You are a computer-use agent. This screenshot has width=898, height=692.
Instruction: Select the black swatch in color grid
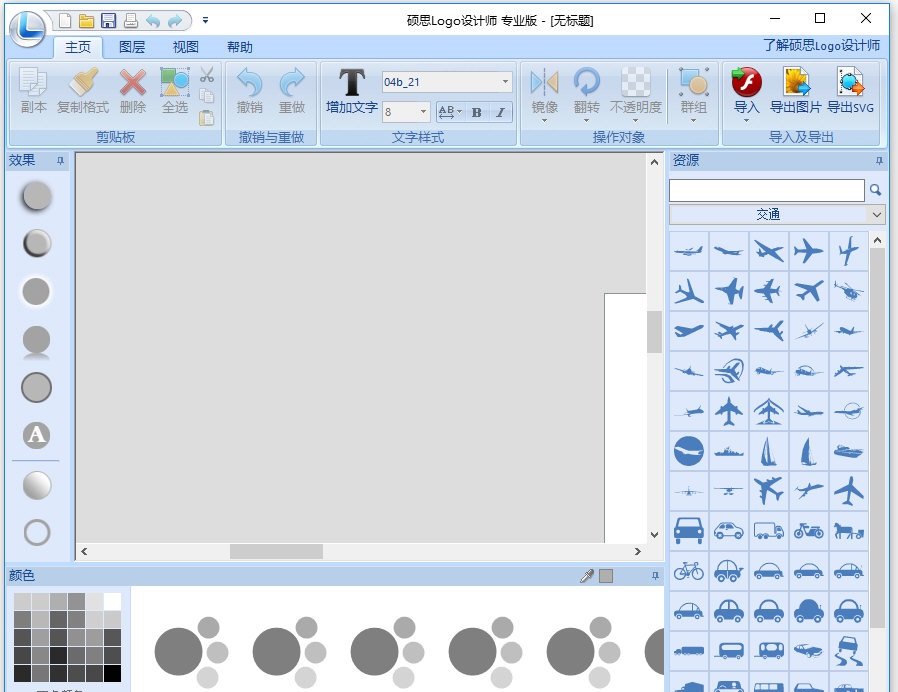[112, 673]
